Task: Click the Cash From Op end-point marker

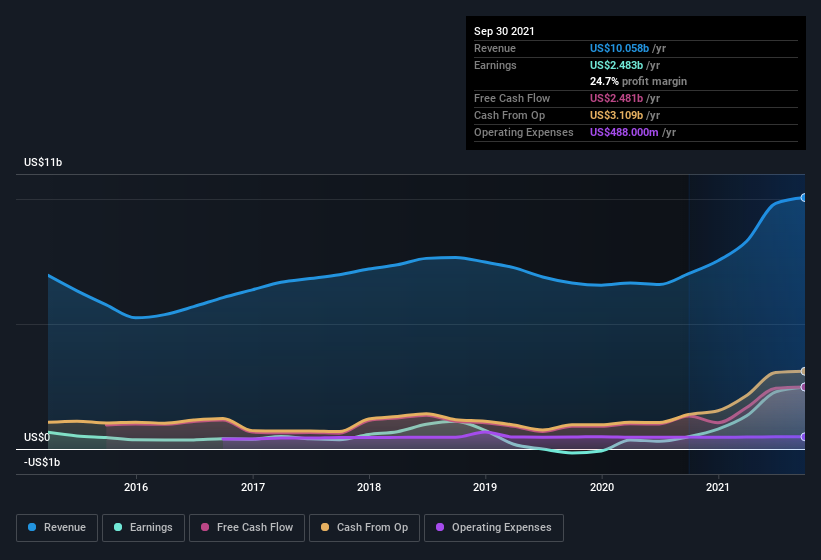Action: pyautogui.click(x=803, y=372)
